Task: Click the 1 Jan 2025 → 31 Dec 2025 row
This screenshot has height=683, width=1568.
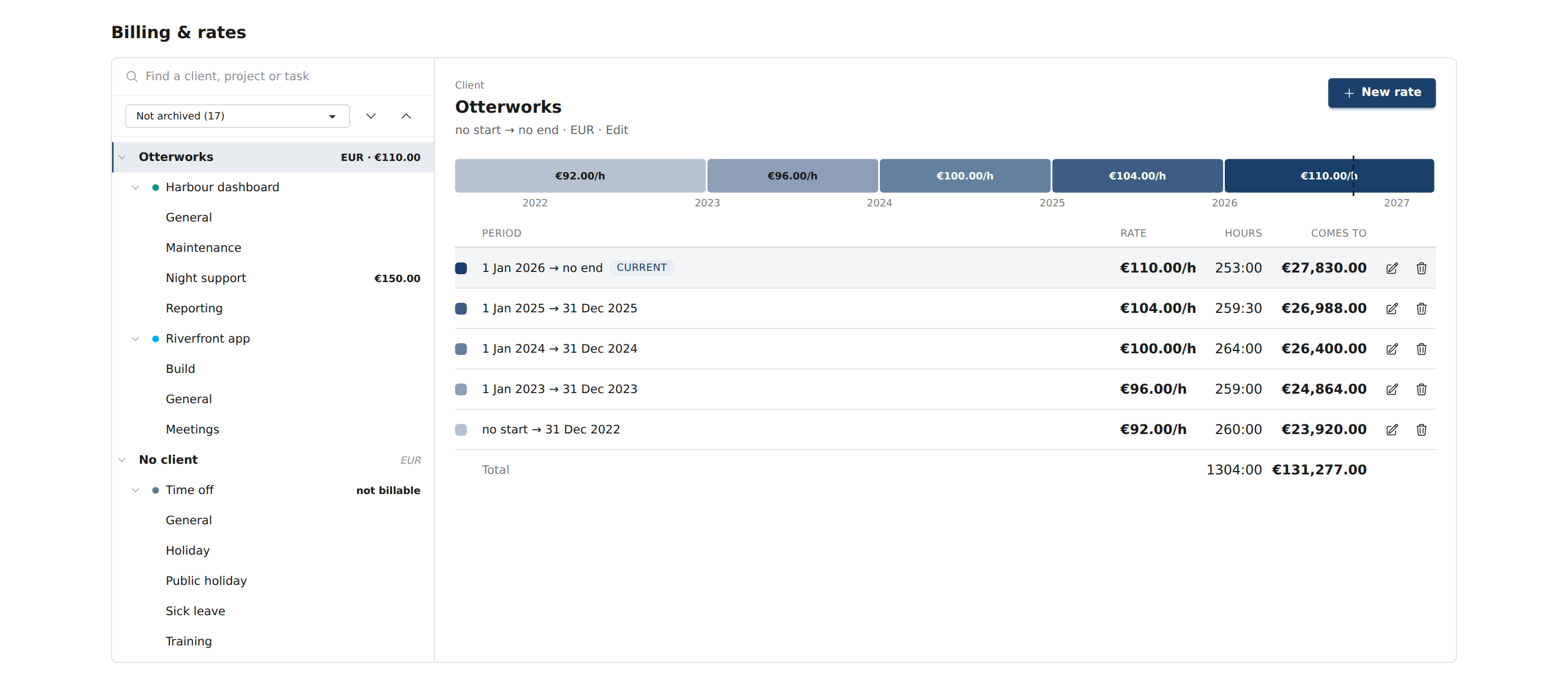Action: click(945, 308)
